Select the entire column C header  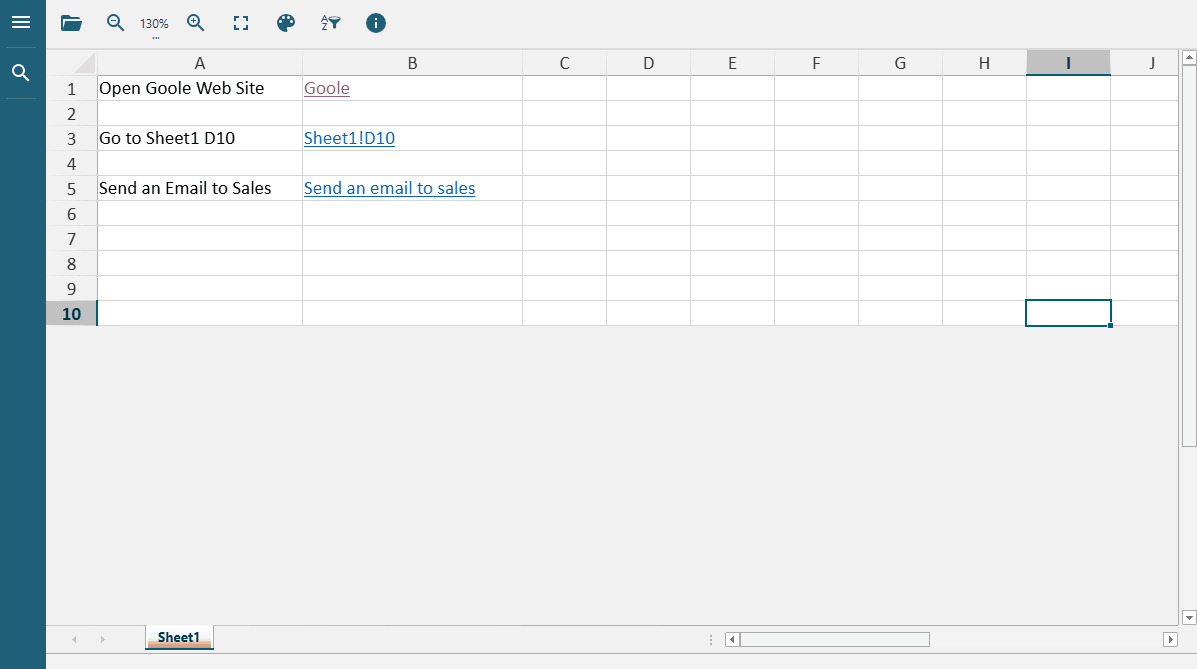click(x=564, y=63)
